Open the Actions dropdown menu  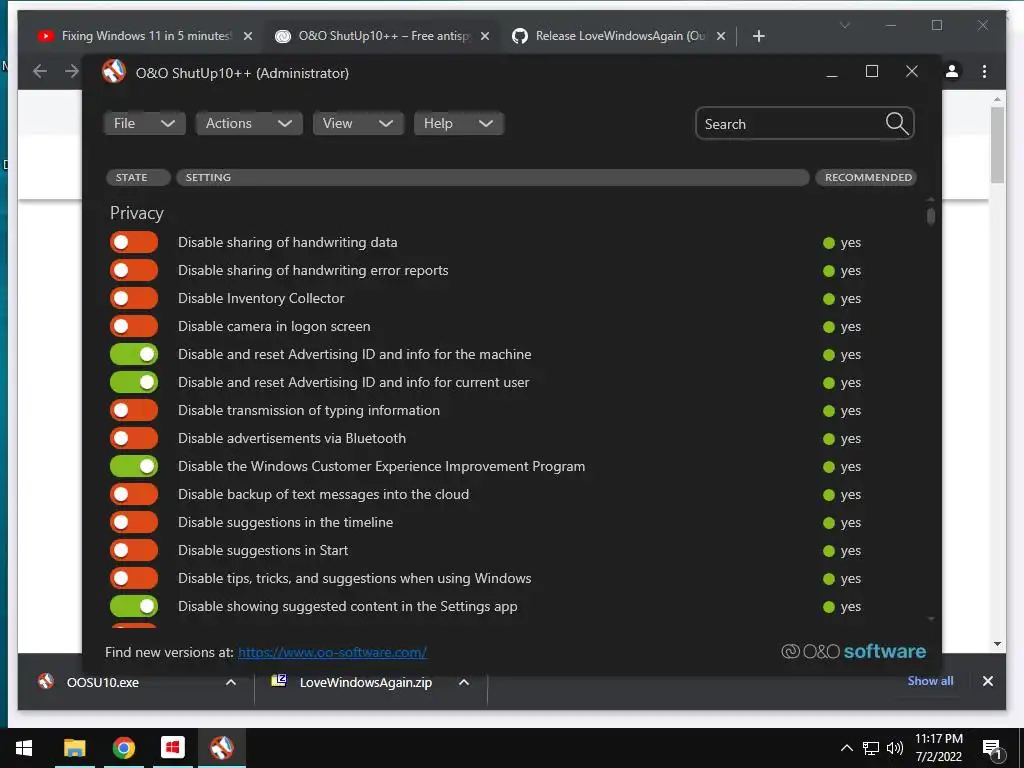[x=249, y=123]
